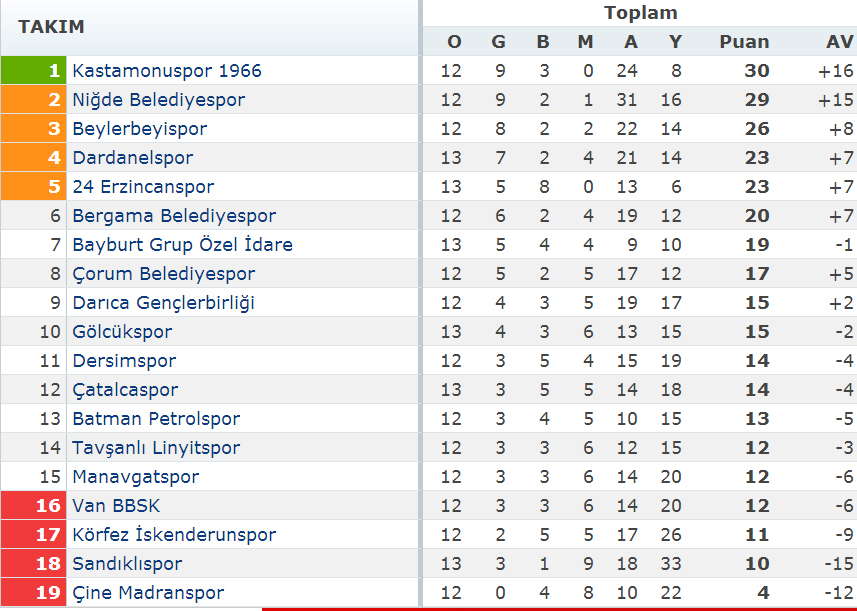Open Çine Madranspor team page
The width and height of the screenshot is (857, 611).
coord(148,592)
